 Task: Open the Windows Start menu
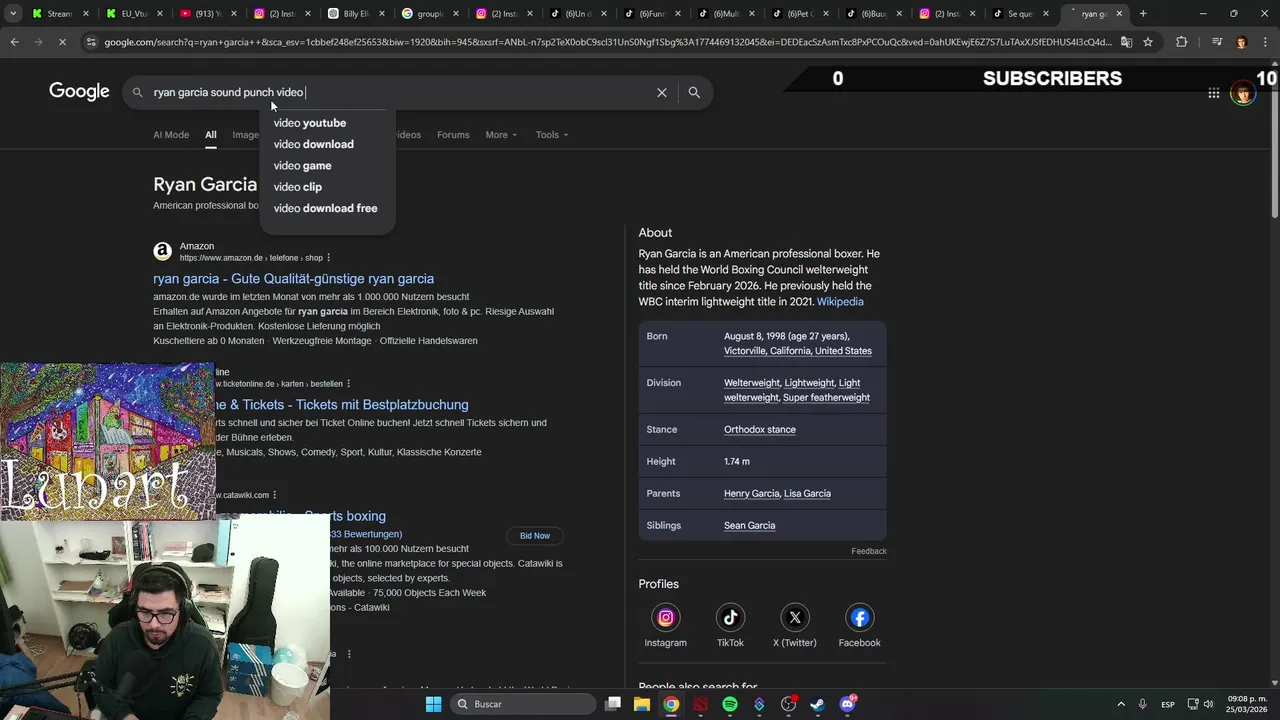pos(433,704)
